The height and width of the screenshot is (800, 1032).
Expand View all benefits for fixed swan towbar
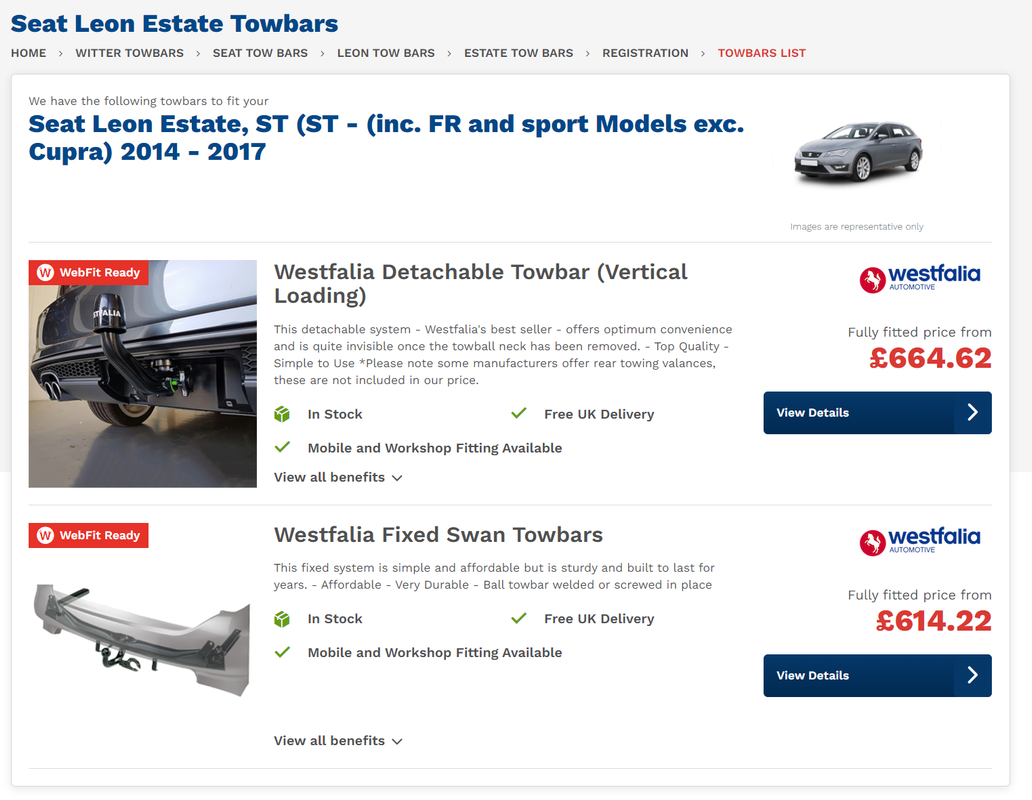tap(338, 741)
